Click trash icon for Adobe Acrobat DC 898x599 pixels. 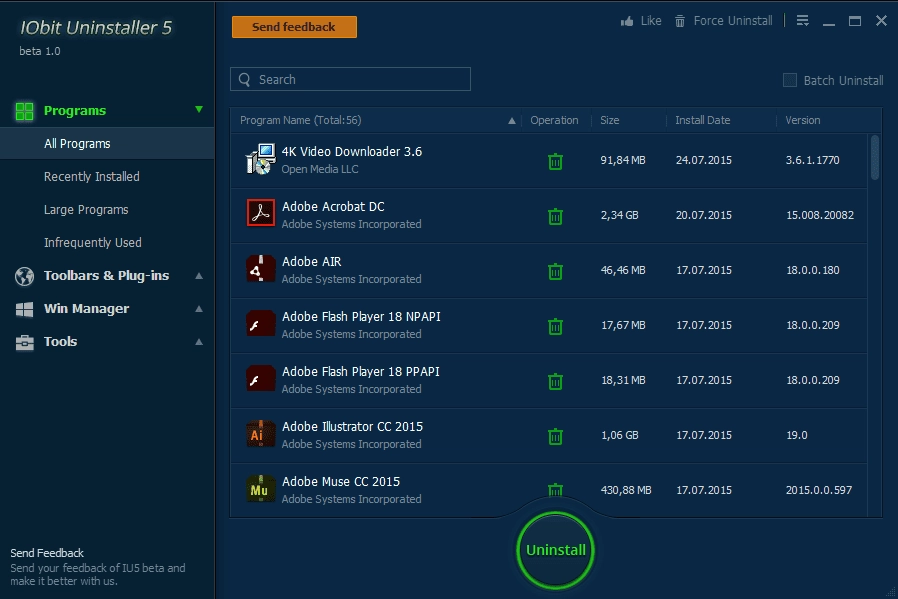point(555,216)
